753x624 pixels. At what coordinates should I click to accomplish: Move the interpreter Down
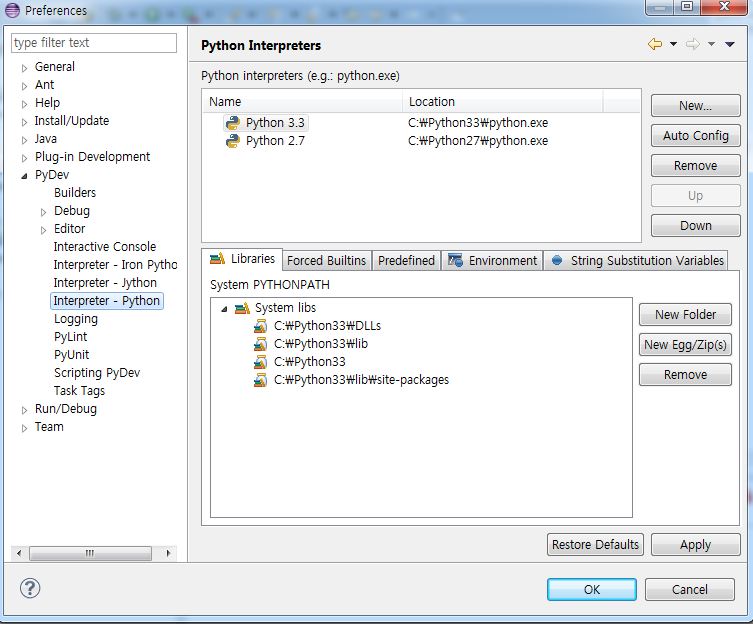click(695, 225)
